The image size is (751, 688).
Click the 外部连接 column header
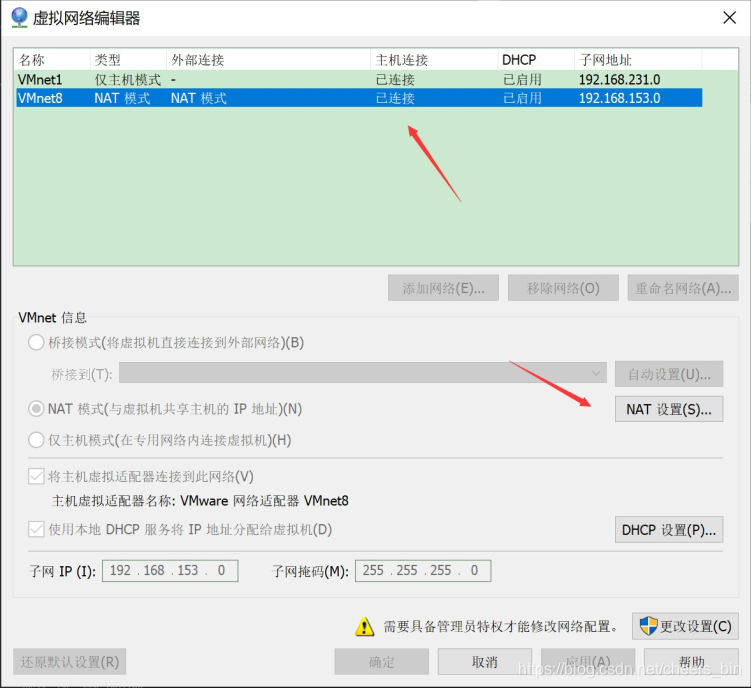click(x=268, y=60)
